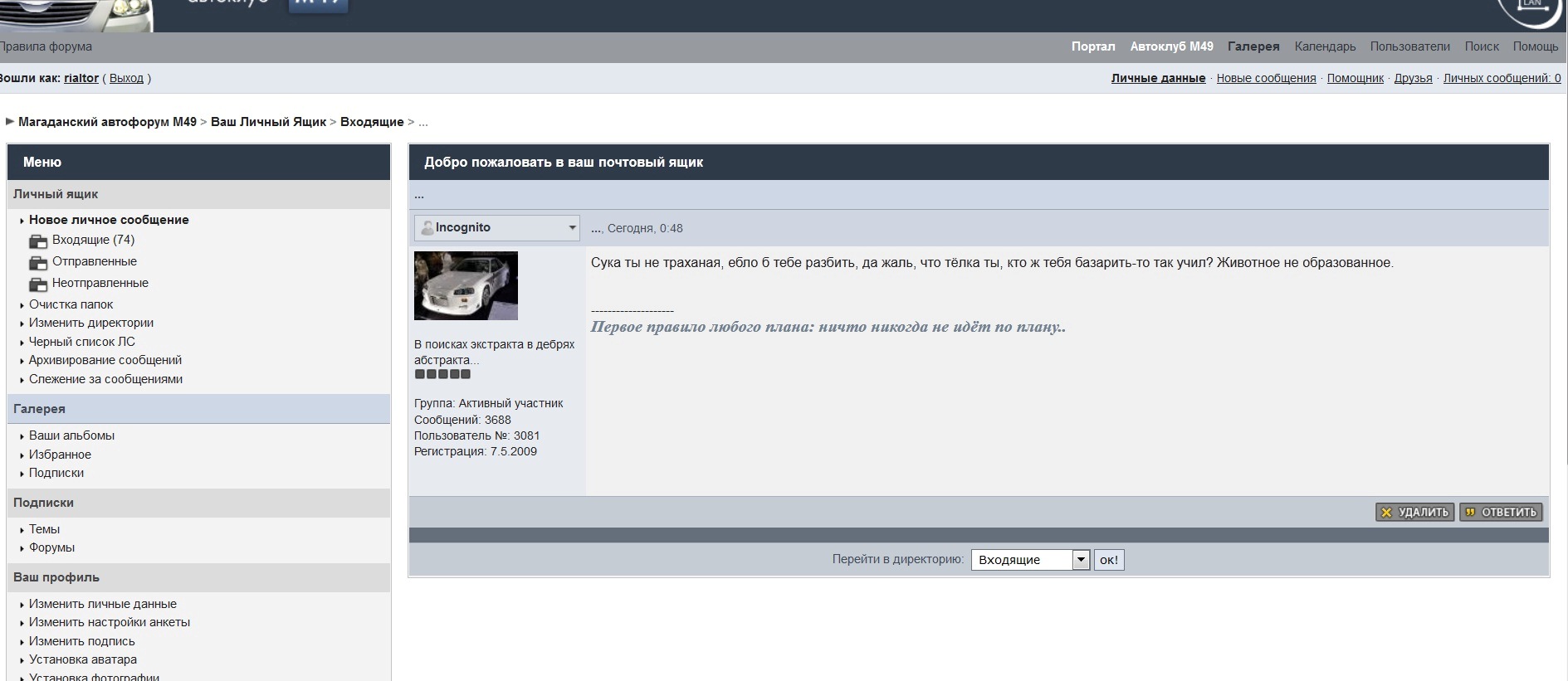Click the rialtor username link
The width and height of the screenshot is (1568, 681).
81,78
